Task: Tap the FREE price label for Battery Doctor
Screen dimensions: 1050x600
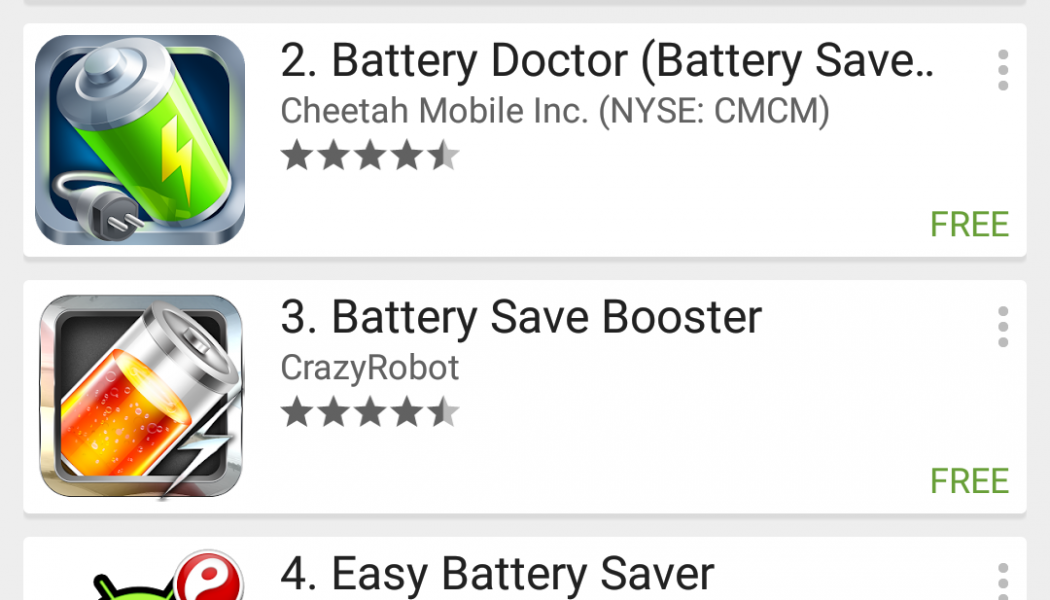Action: 969,224
